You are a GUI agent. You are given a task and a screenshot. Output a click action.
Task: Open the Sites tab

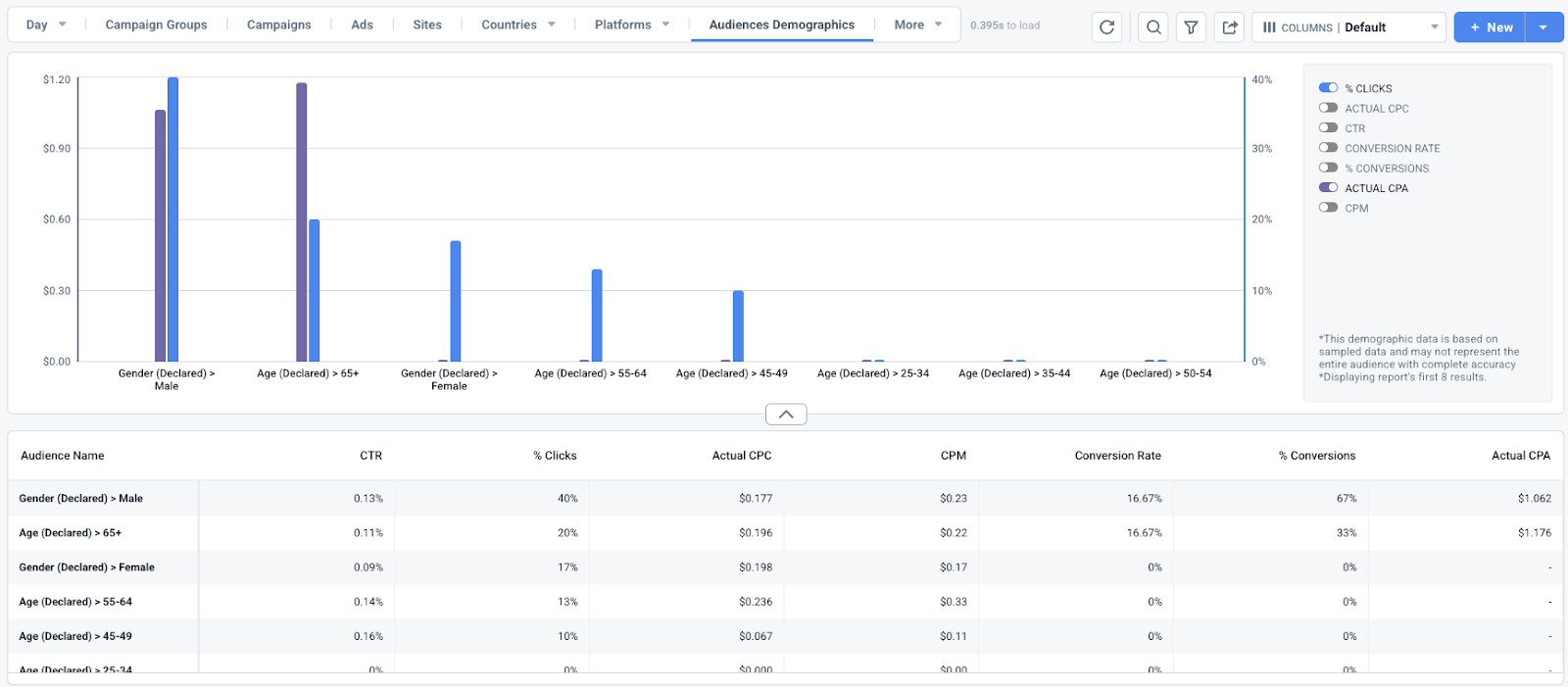[426, 25]
